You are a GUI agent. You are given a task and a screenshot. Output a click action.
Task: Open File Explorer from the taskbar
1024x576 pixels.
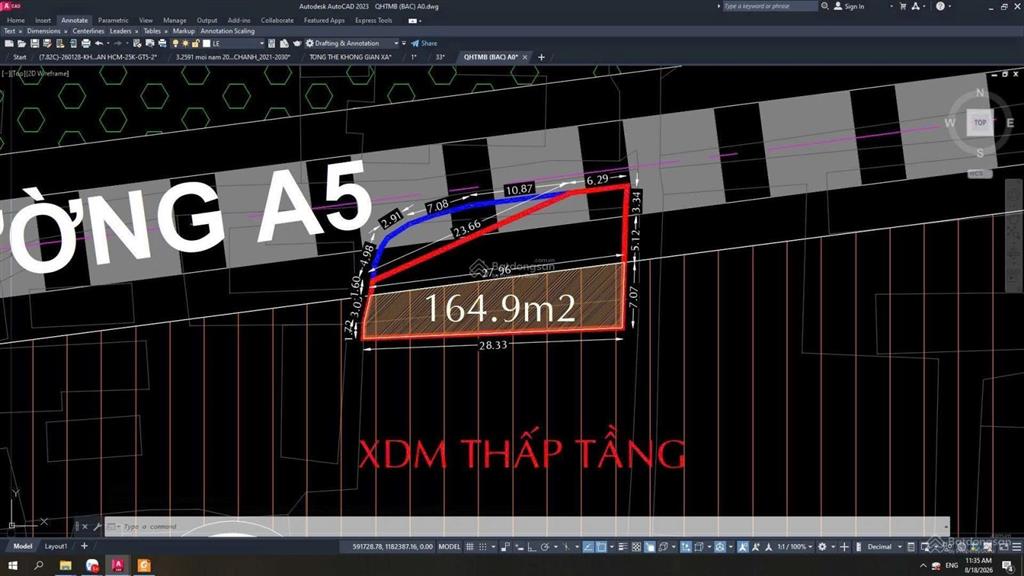pos(65,565)
